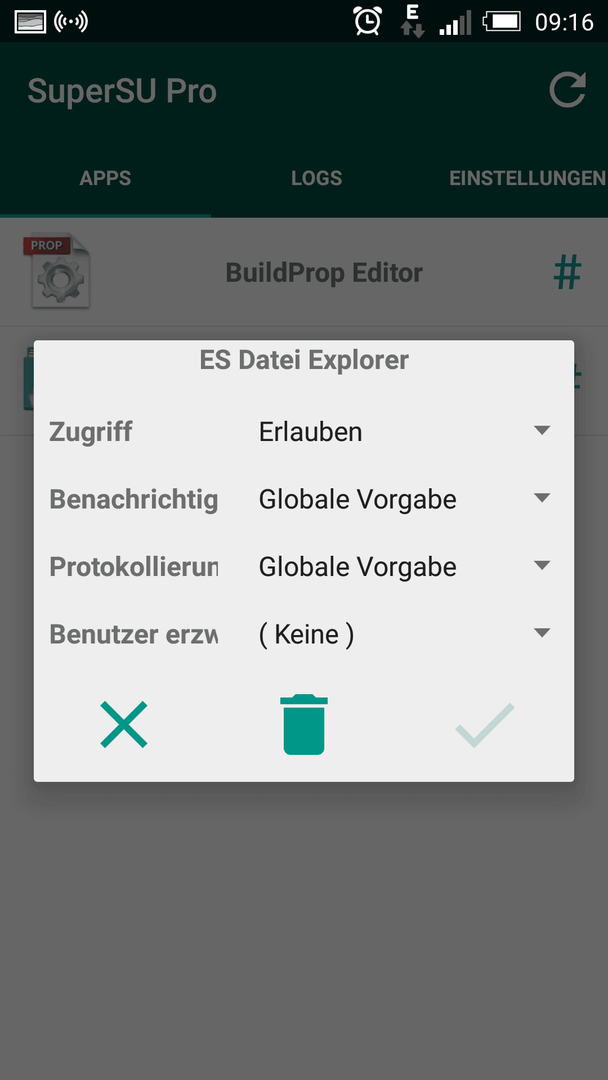Image resolution: width=608 pixels, height=1080 pixels.
Task: Tap the alarm clock status bar icon
Action: pyautogui.click(x=368, y=21)
